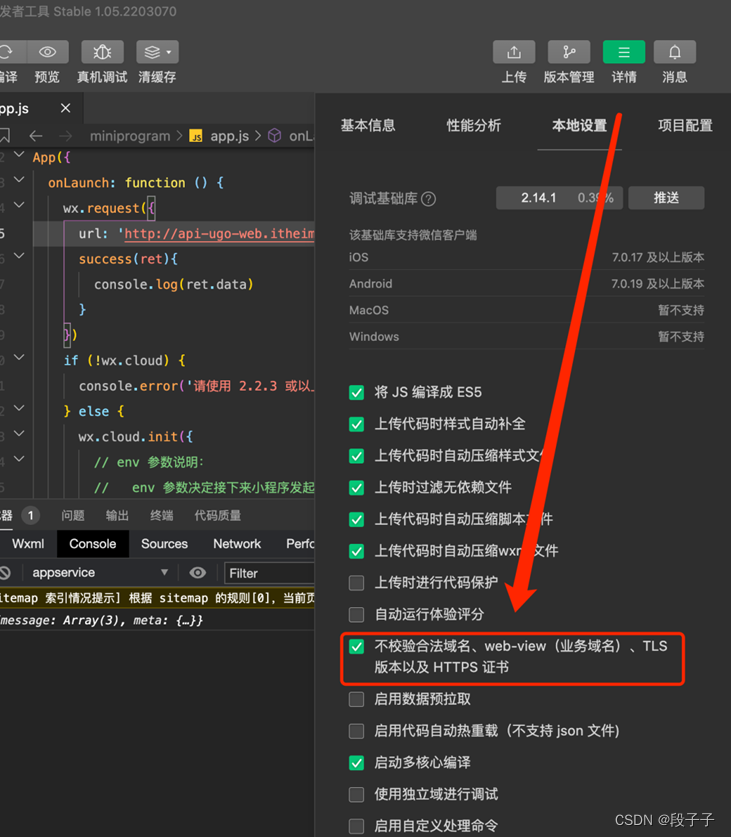Viewport: 731px width, 837px height.
Task: Open the Network devtools tab
Action: coord(237,544)
